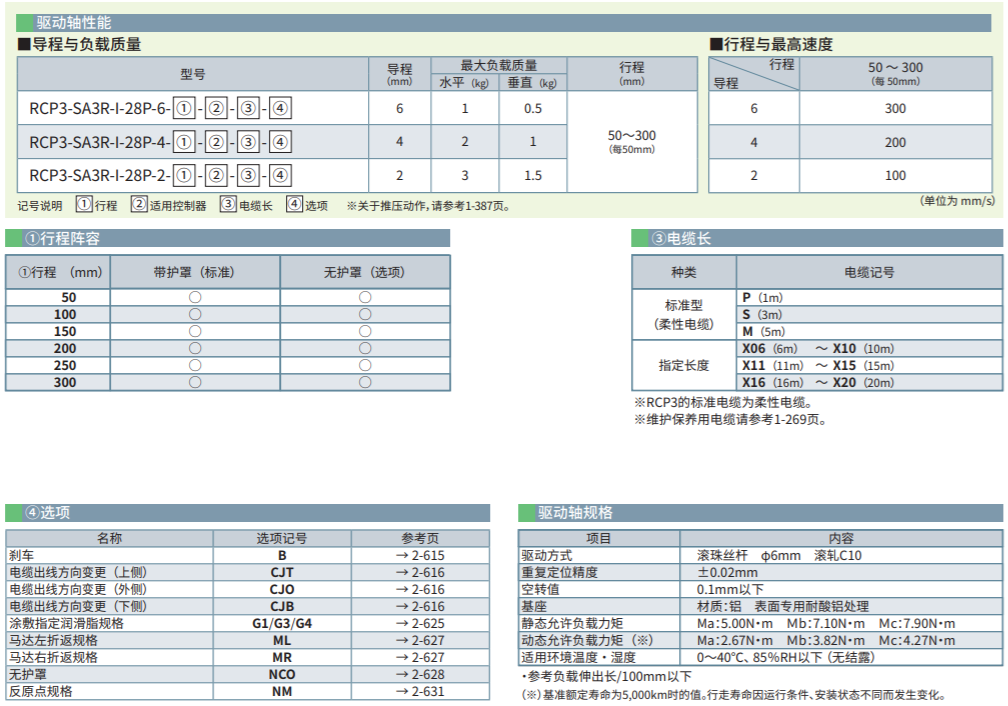Select the 指定长度 cable type cell
This screenshot has width=1008, height=706.
point(684,365)
